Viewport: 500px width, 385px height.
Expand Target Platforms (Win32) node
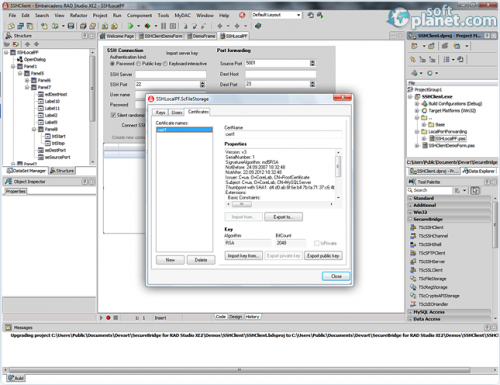(x=417, y=111)
